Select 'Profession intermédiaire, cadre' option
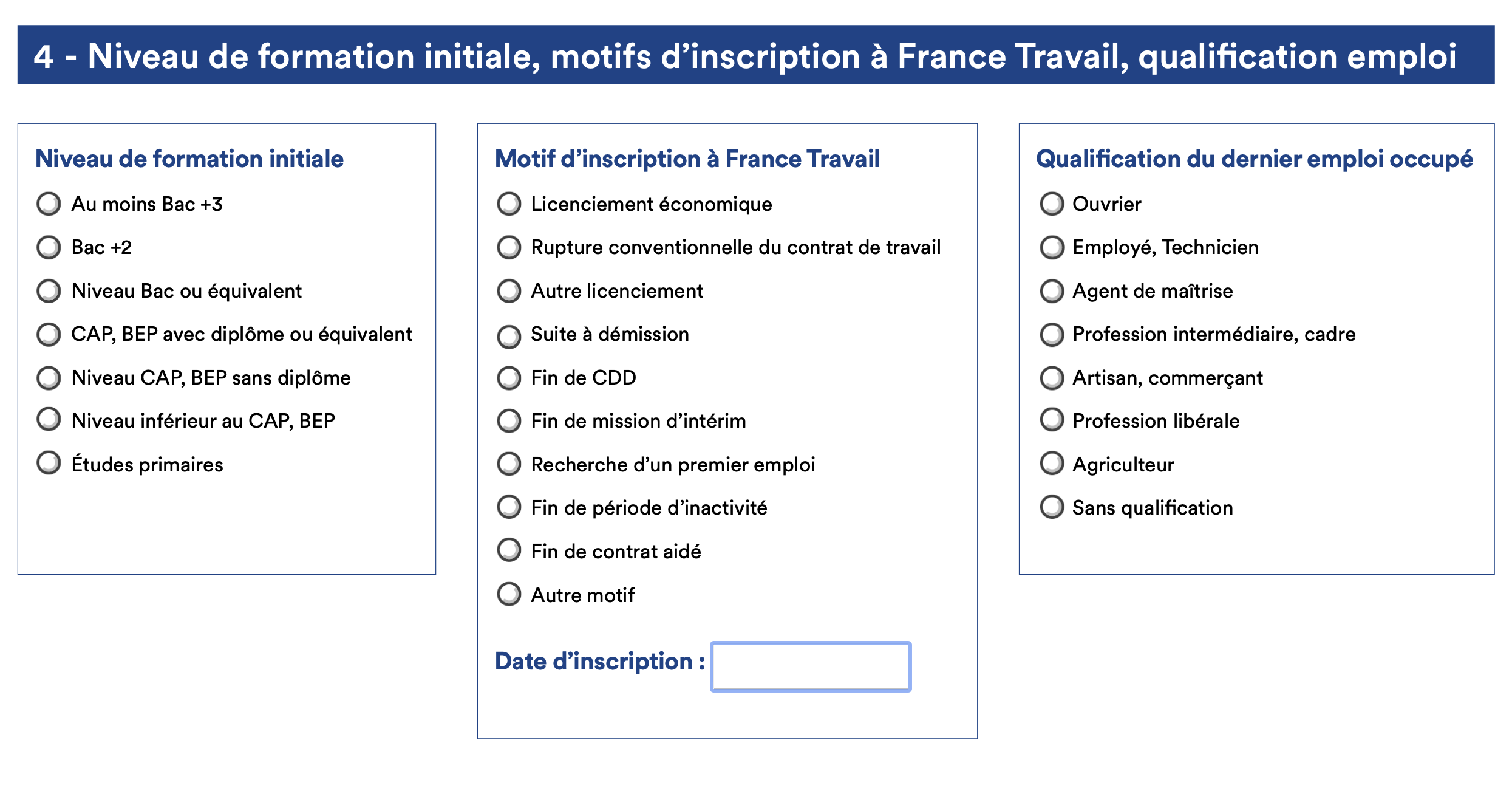 1052,334
